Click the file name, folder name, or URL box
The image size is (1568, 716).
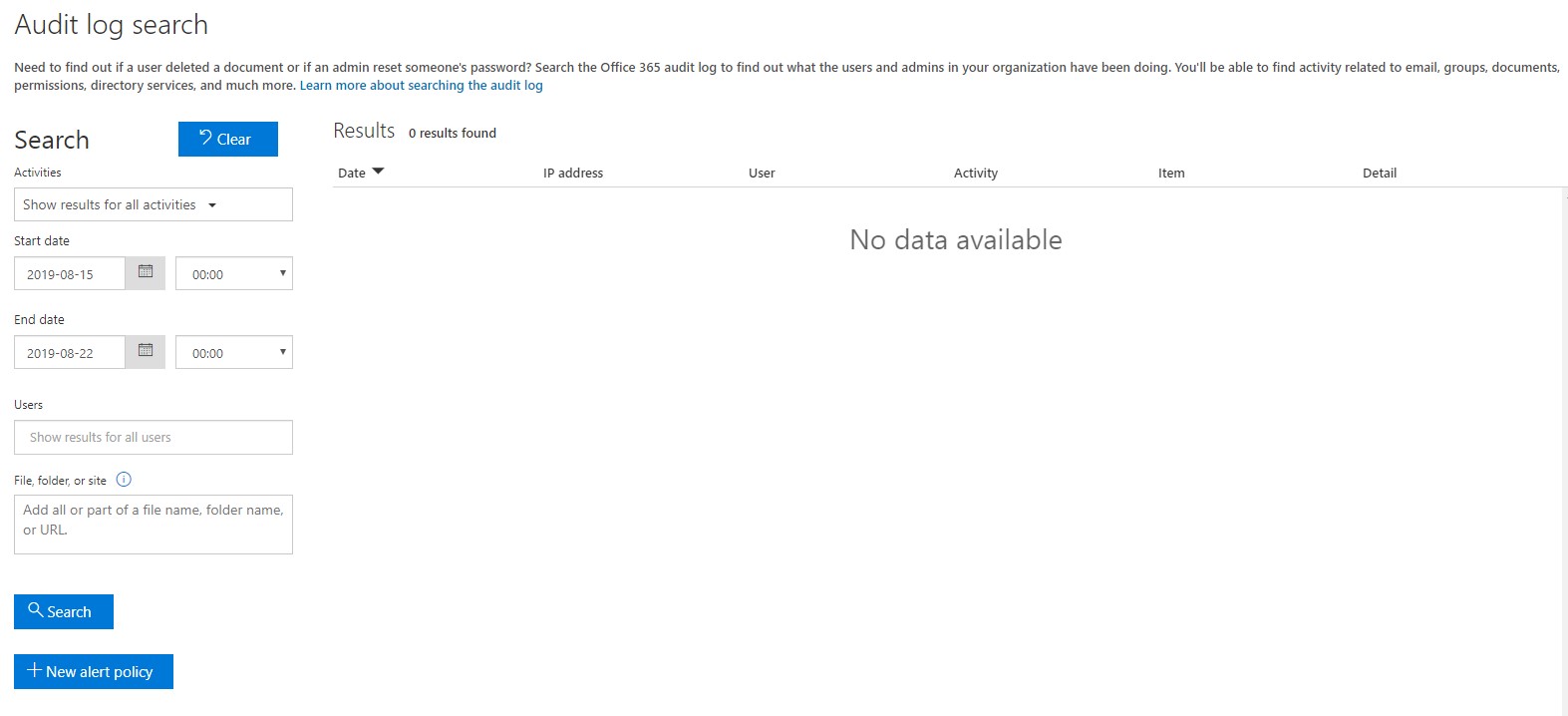point(154,525)
